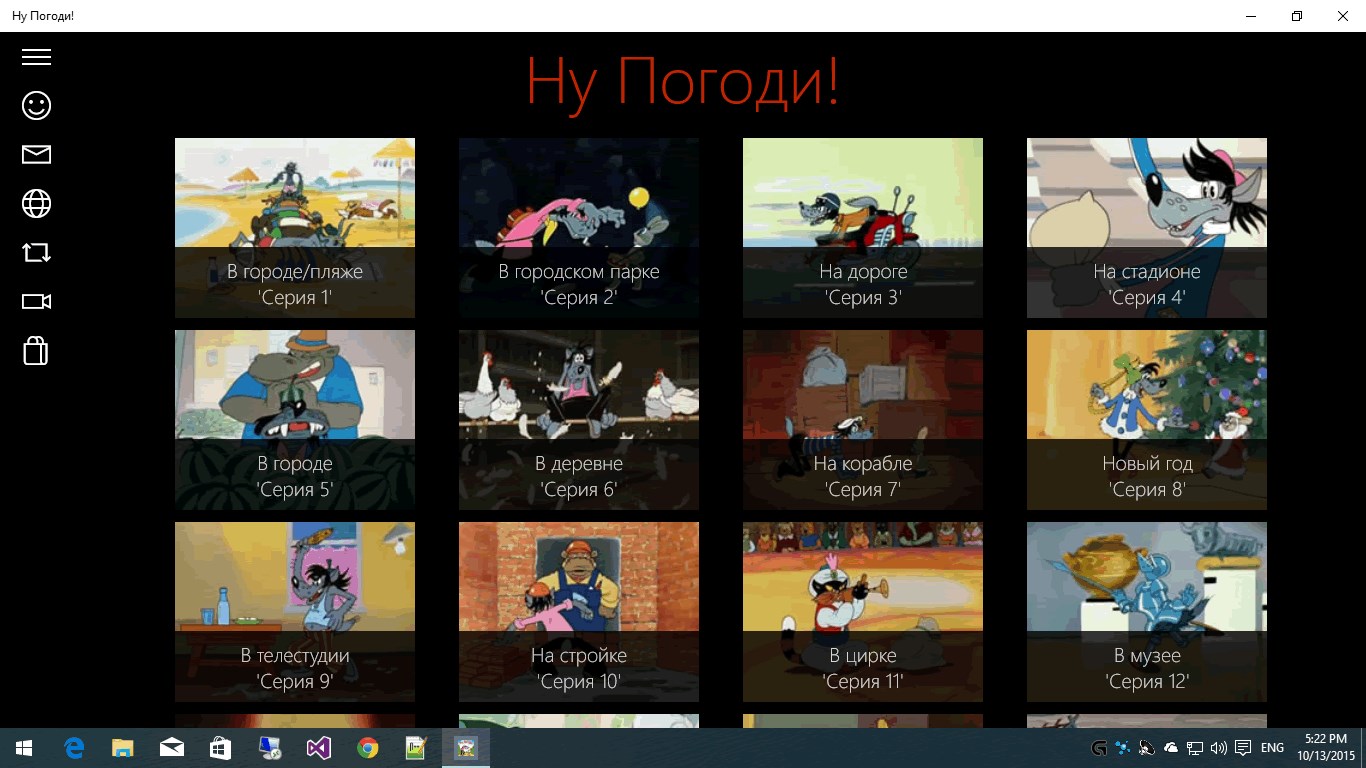Viewport: 1366px width, 768px height.
Task: Choose 'Новый год' Серия 8 tile
Action: (x=1147, y=420)
